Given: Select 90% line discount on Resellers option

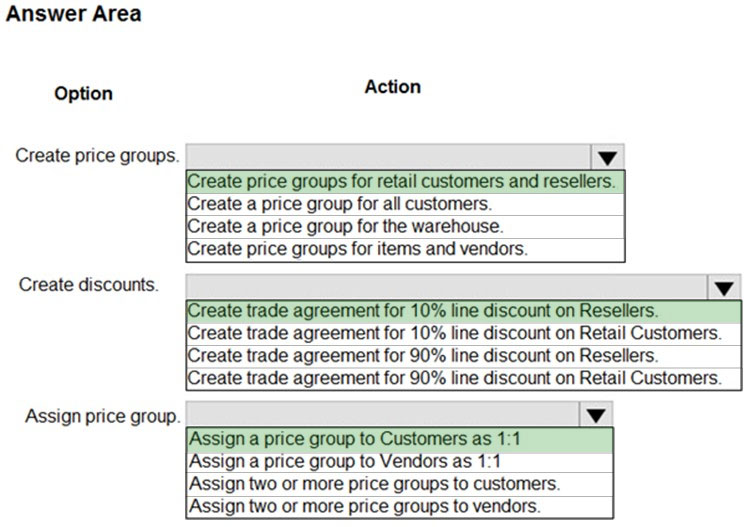Looking at the screenshot, I should [464, 355].
